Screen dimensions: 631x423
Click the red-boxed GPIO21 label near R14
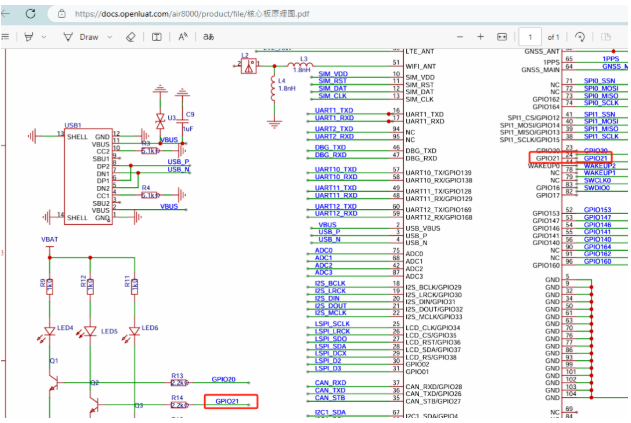point(229,401)
